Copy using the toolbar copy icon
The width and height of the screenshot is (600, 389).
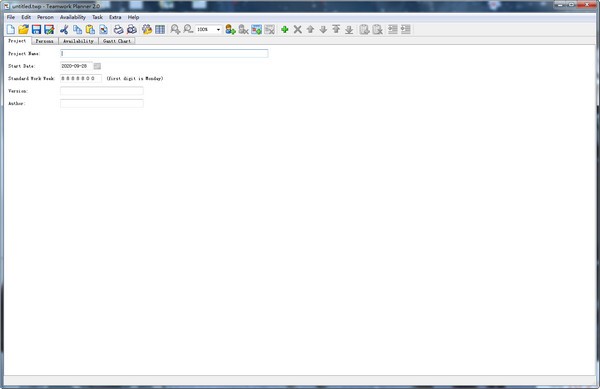(77, 29)
